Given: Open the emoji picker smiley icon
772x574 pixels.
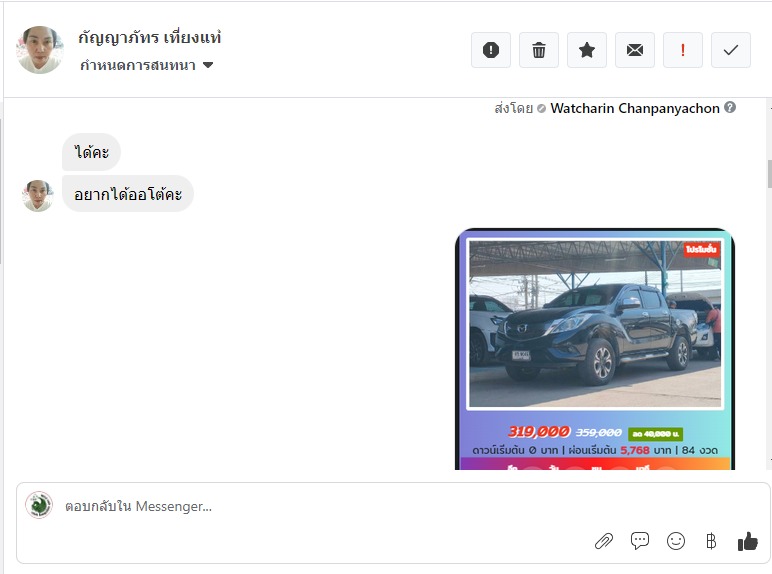Looking at the screenshot, I should pos(676,541).
